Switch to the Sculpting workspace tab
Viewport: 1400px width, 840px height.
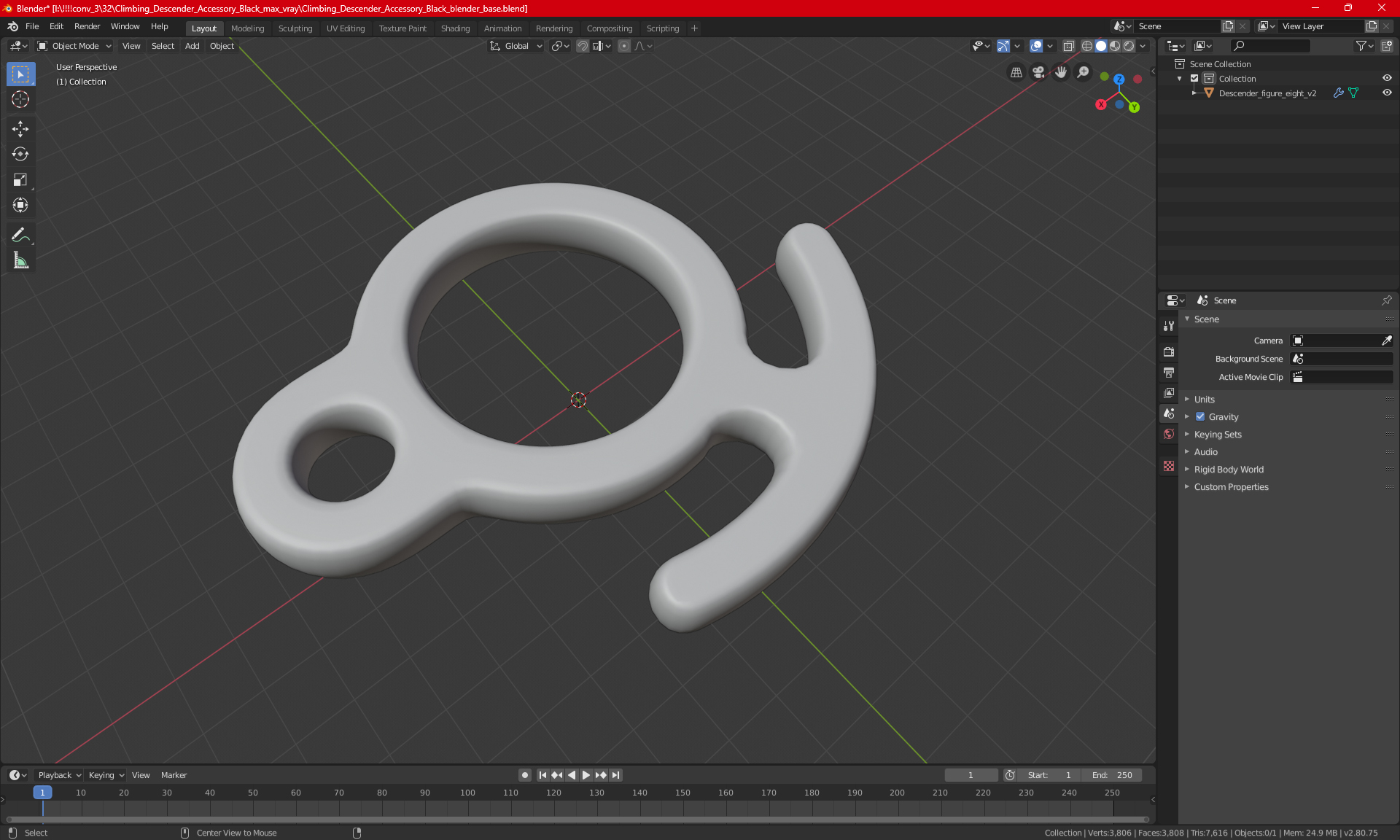pos(295,28)
